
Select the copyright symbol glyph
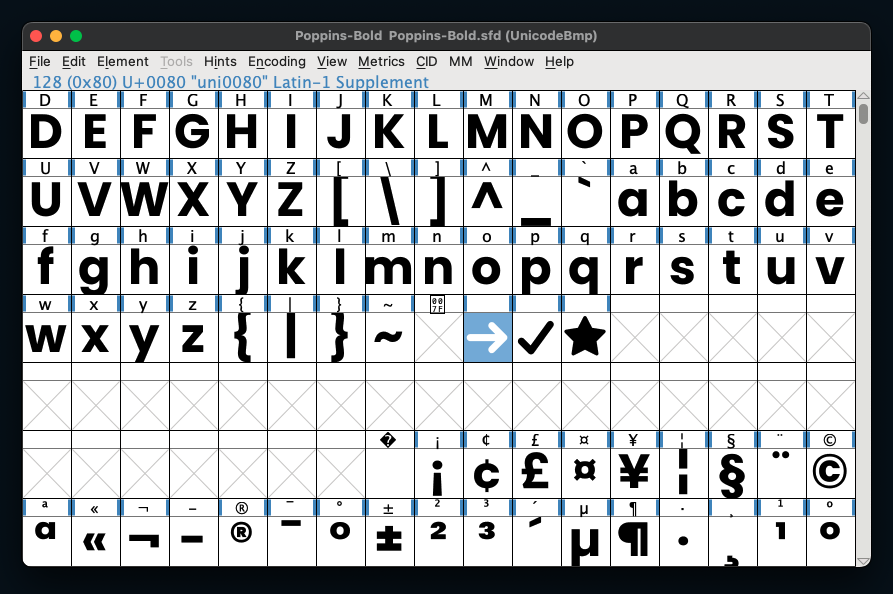(830, 473)
